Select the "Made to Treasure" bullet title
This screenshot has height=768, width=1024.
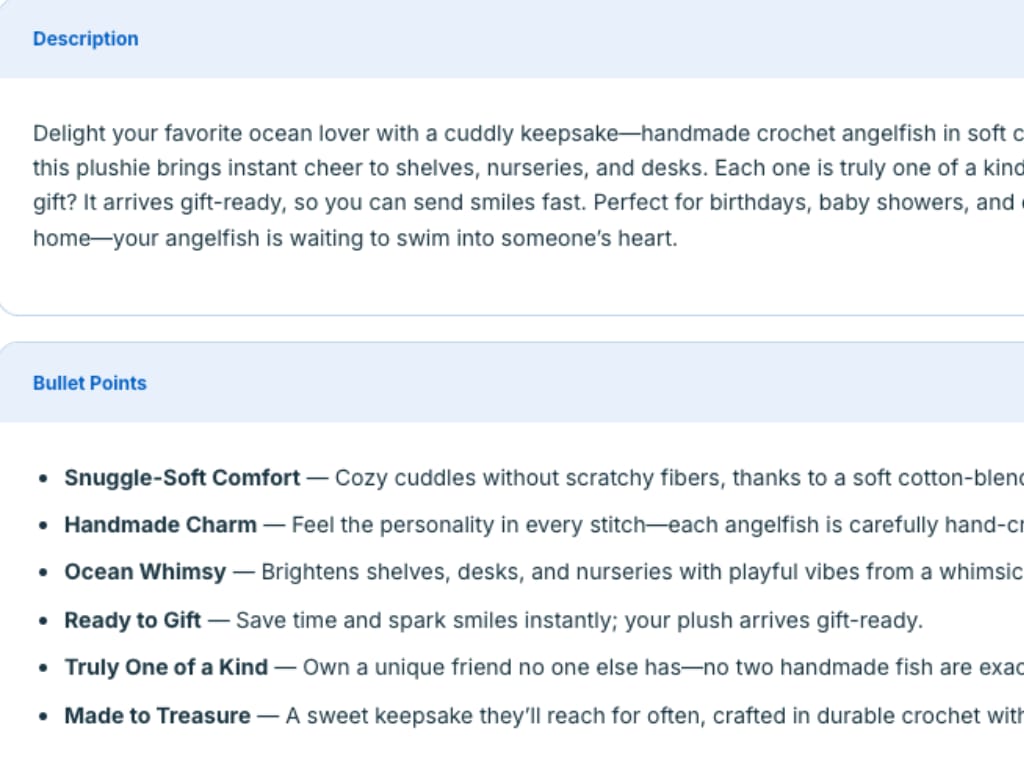(157, 715)
